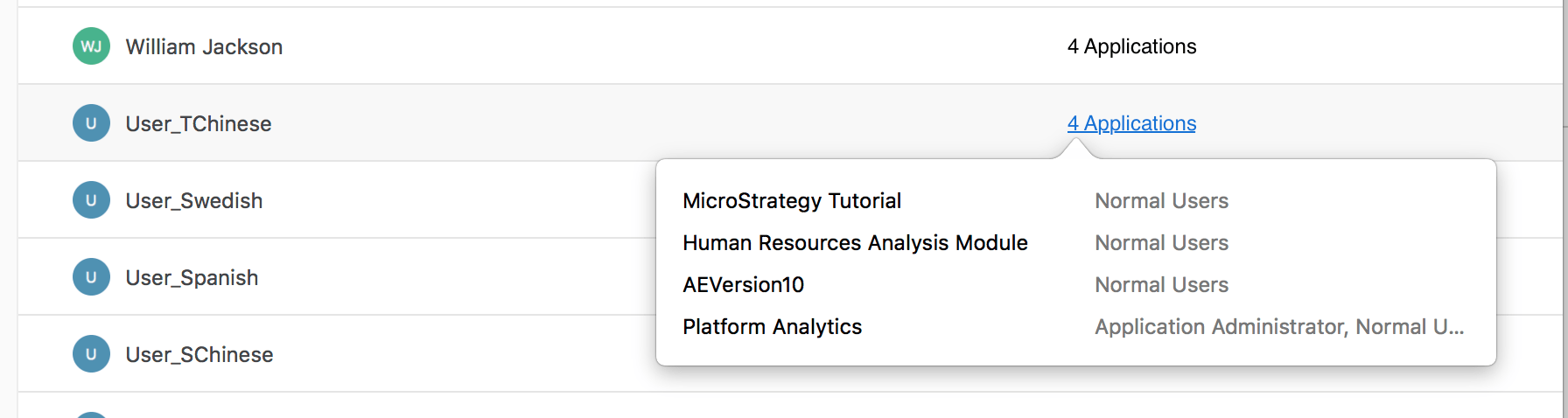Click William Jackson's green WJ avatar
Viewport: 1568px width, 418px height.
(91, 46)
